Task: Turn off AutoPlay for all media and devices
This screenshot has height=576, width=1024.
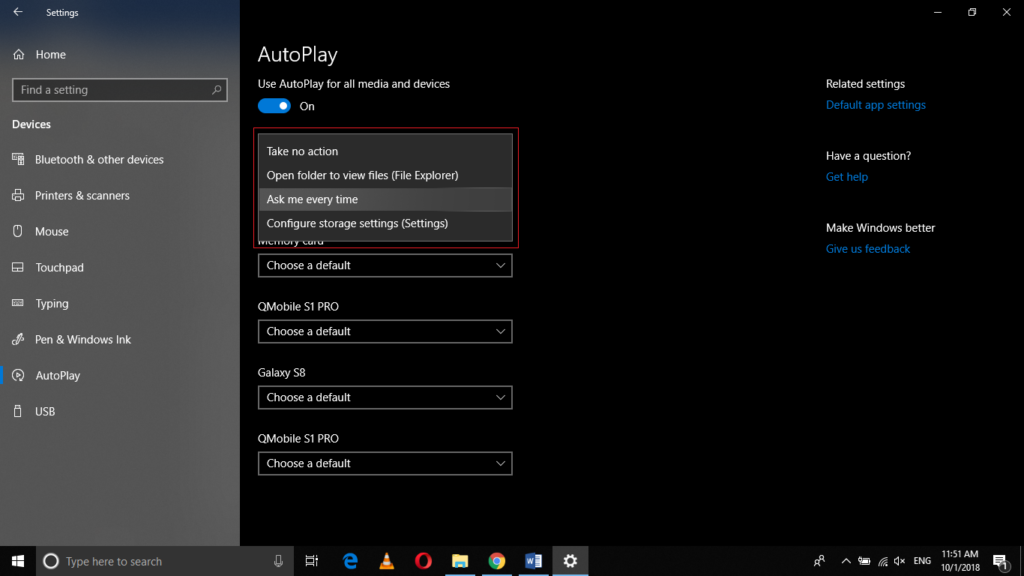Action: pos(273,105)
